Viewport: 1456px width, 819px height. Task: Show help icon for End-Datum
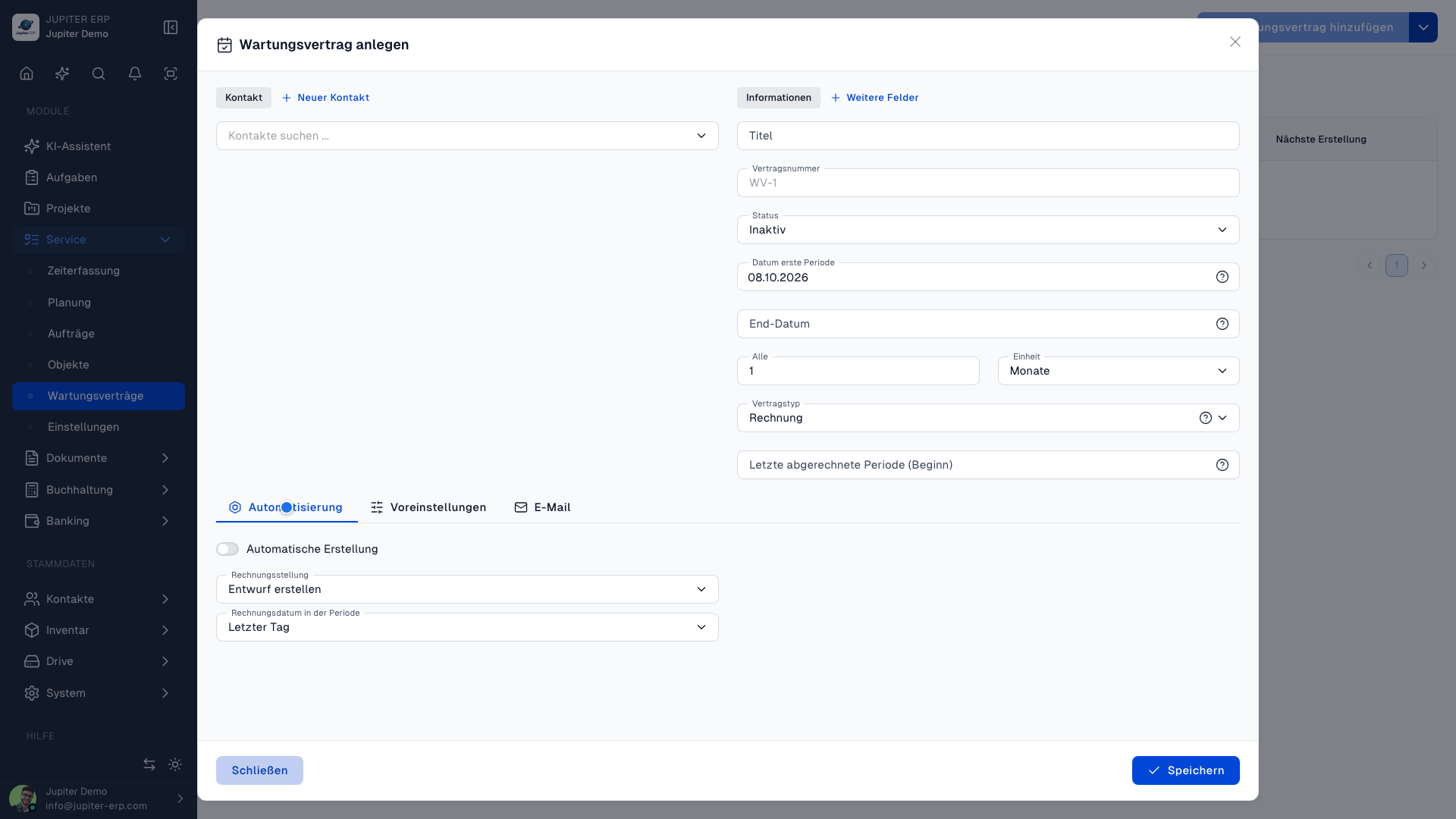tap(1222, 324)
